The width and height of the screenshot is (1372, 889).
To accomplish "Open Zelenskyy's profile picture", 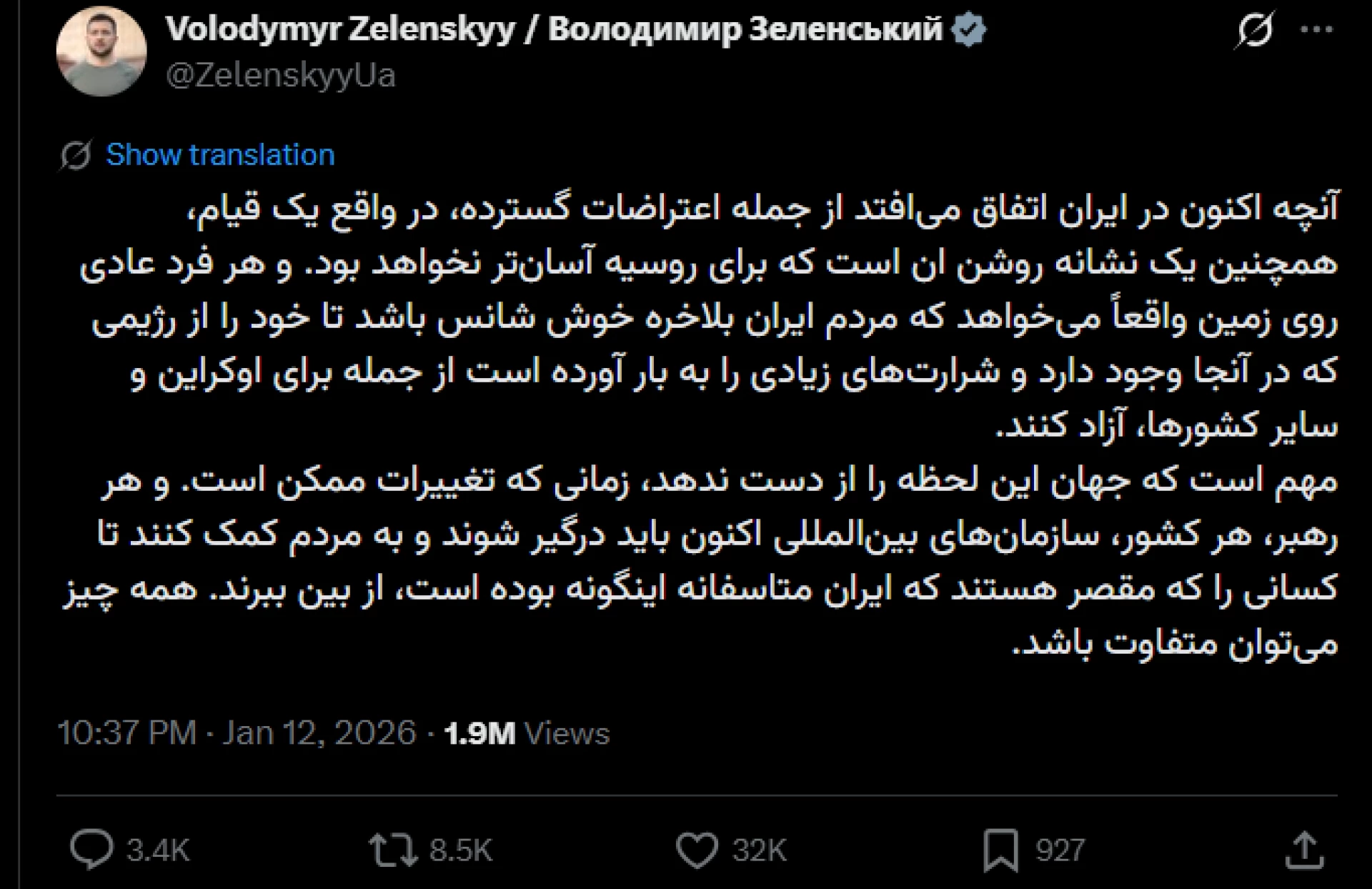I will point(101,51).
